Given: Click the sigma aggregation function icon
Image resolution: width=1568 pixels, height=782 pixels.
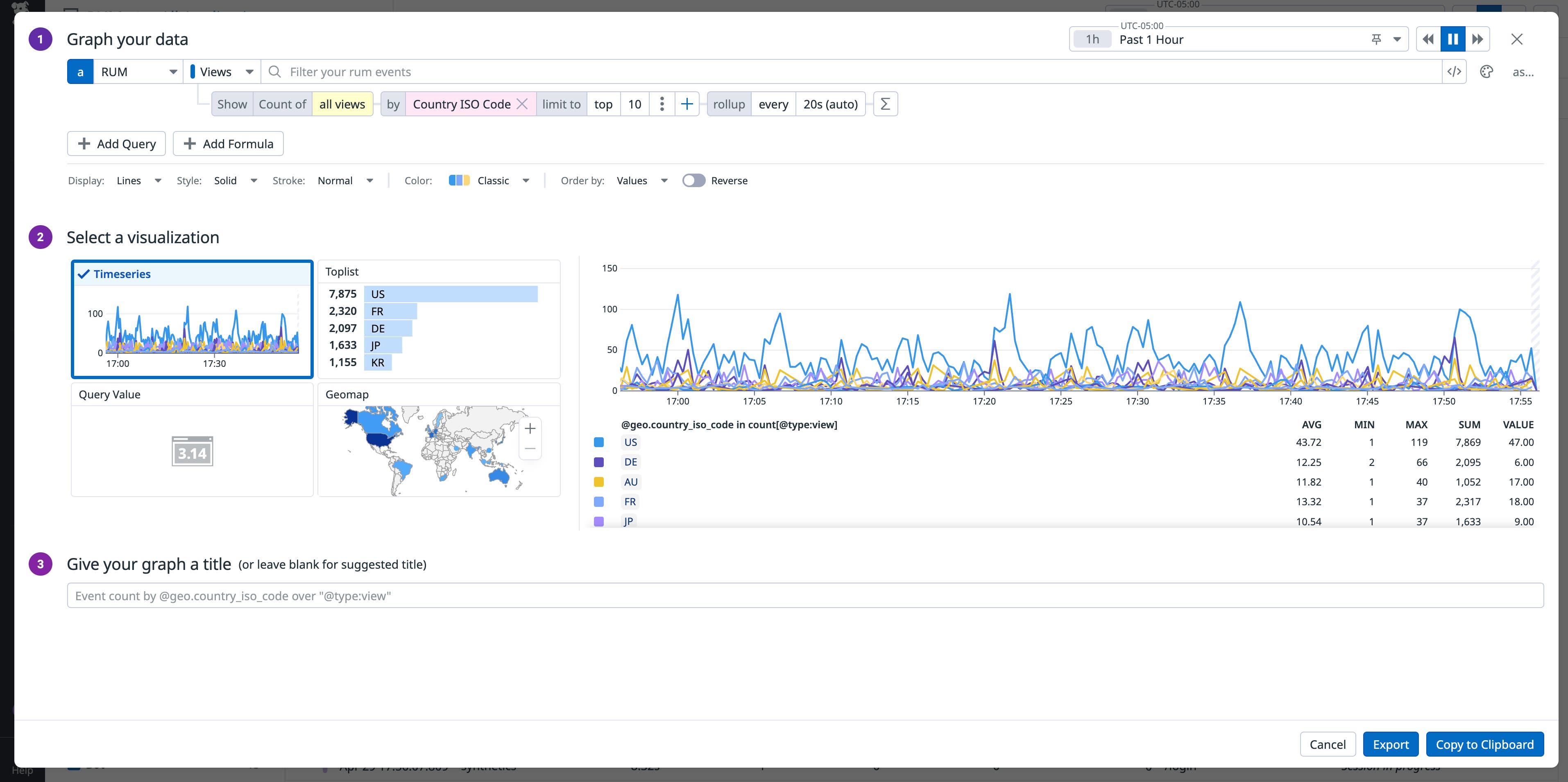Looking at the screenshot, I should pyautogui.click(x=885, y=104).
